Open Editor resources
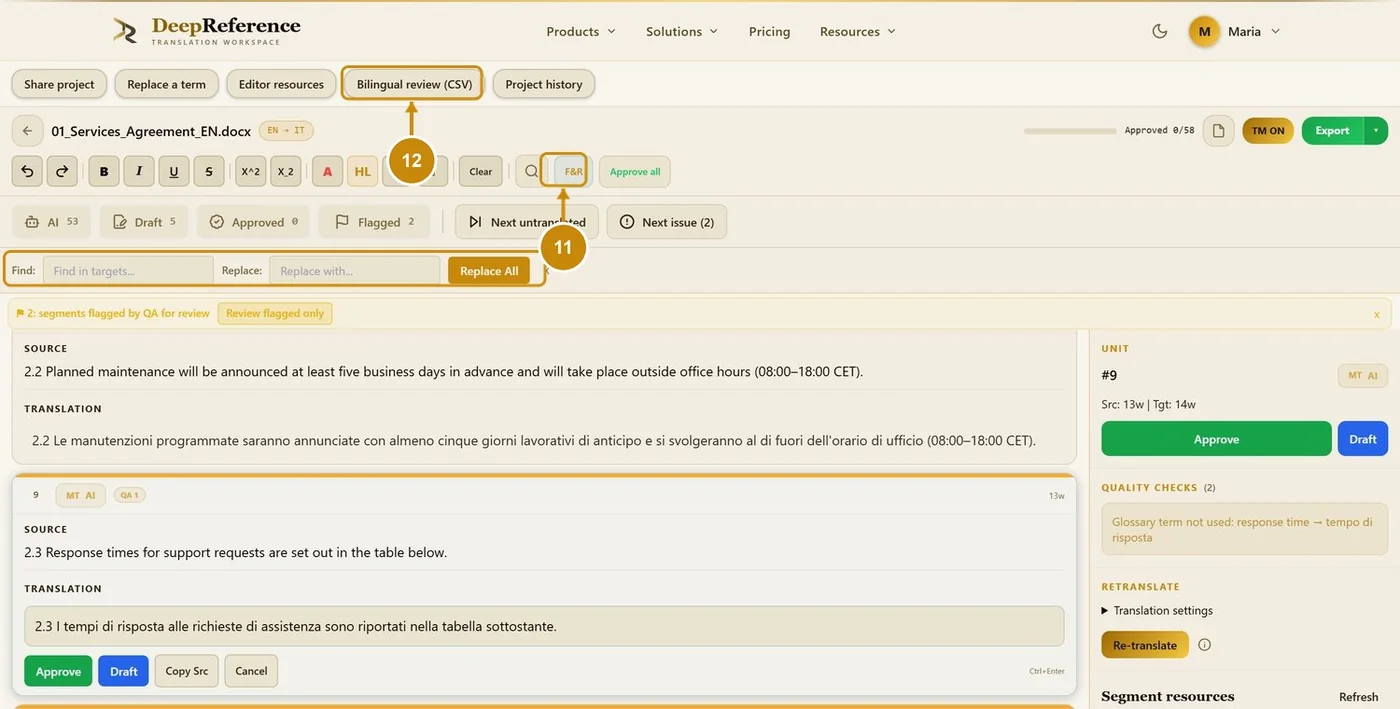 pos(281,84)
